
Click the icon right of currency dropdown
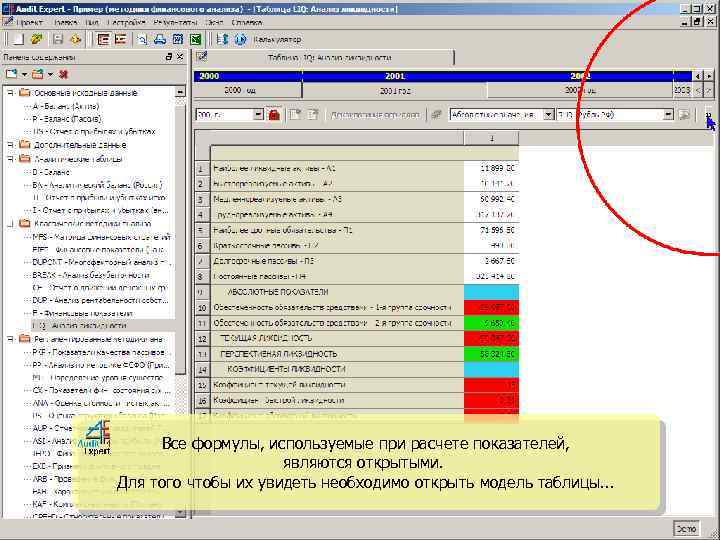tap(684, 114)
